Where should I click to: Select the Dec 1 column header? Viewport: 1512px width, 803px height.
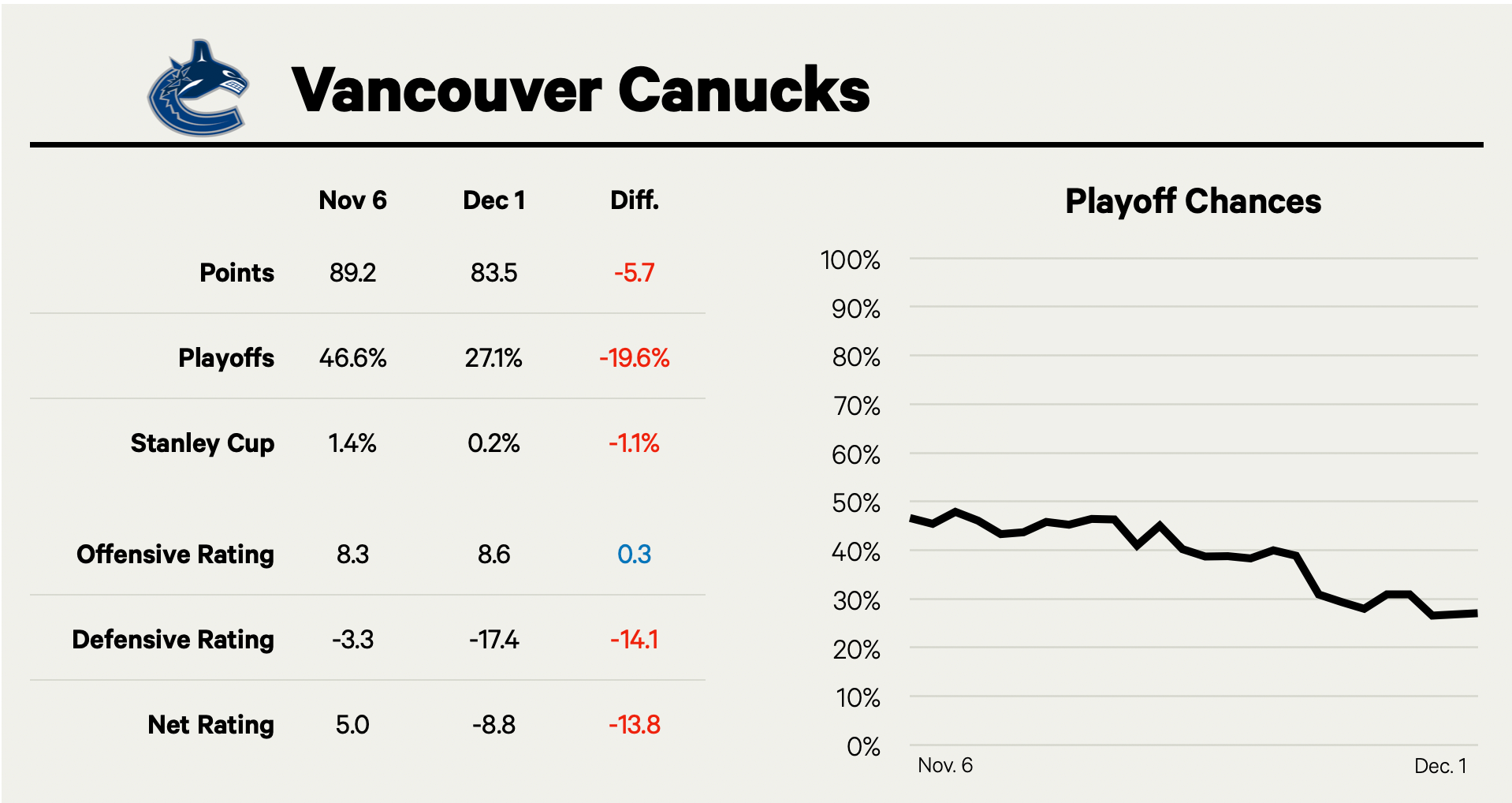[493, 200]
